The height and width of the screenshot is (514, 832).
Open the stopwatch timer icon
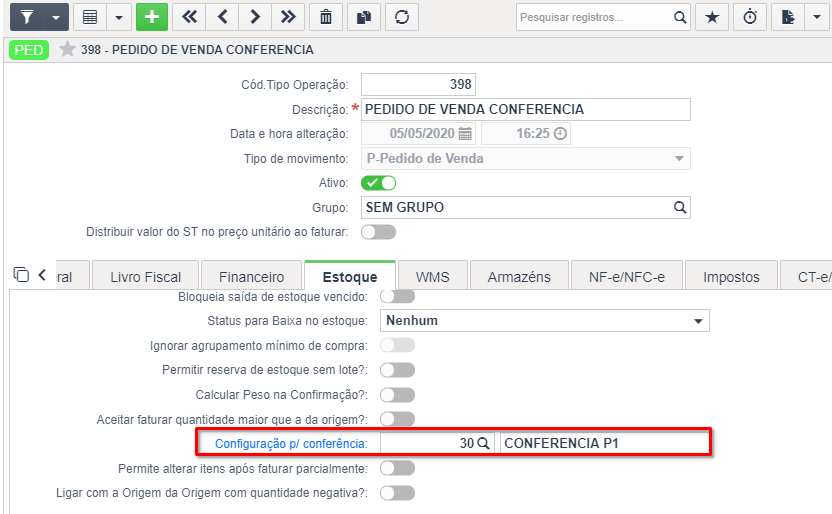coord(750,17)
